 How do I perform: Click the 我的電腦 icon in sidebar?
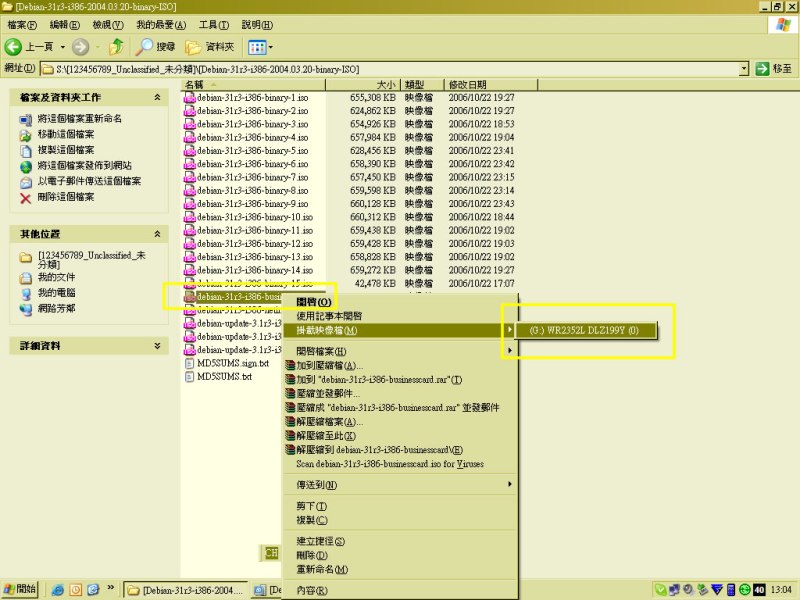pos(26,294)
